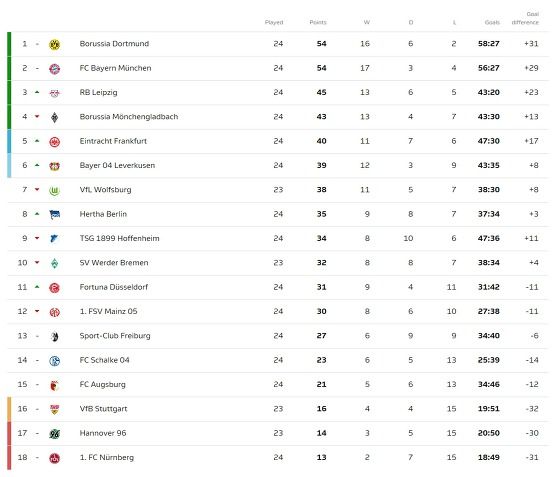The image size is (556, 477).
Task: Select the RB Leipzig team crest
Action: [x=54, y=93]
